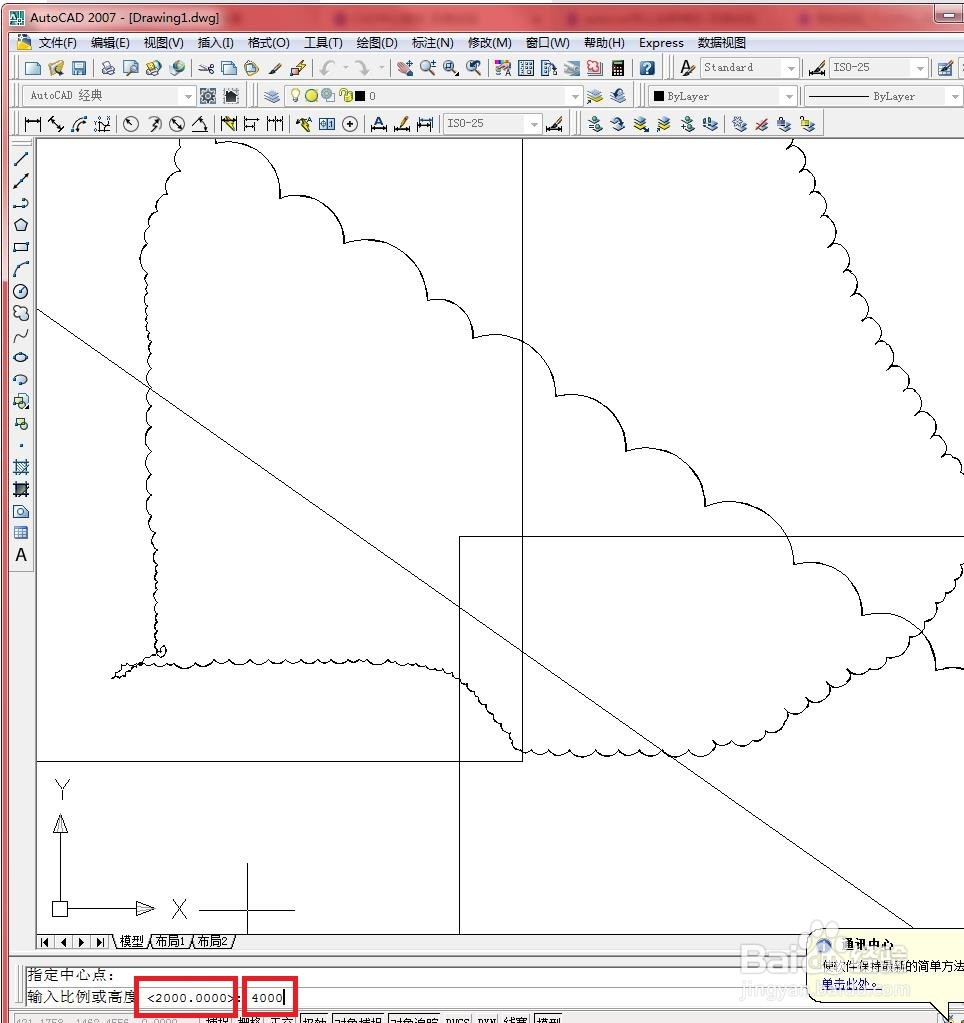Screen dimensions: 964x1023
Task: Open the QuickCalc calculator icon
Action: 618,68
